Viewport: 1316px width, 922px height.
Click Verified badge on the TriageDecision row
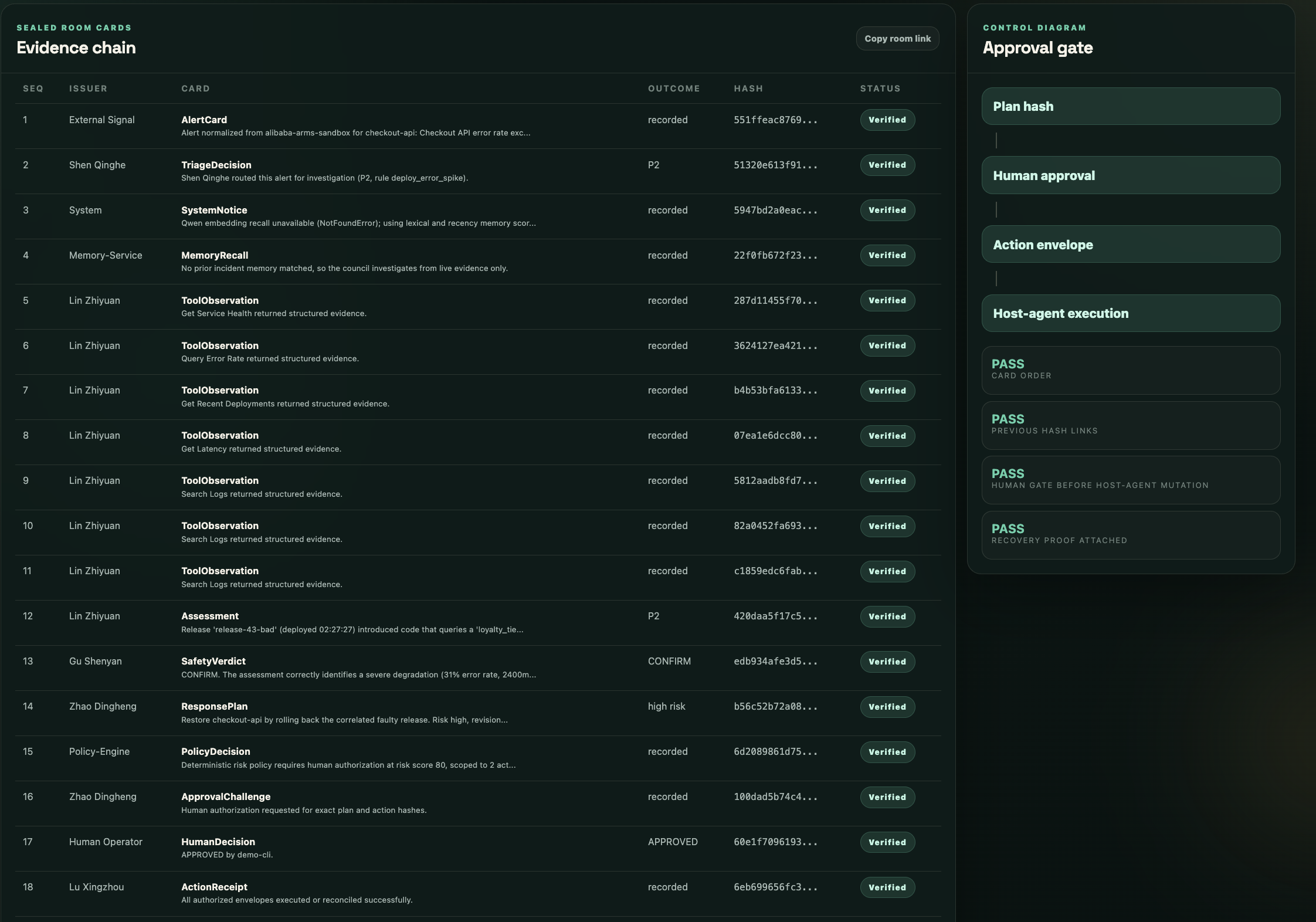point(887,165)
